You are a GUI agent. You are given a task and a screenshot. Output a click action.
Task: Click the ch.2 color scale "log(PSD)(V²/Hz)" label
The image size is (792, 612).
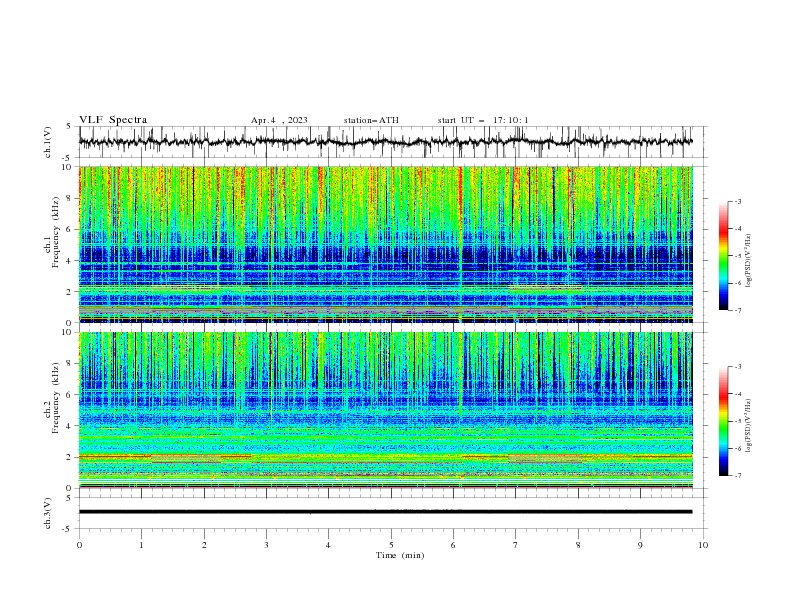[749, 426]
